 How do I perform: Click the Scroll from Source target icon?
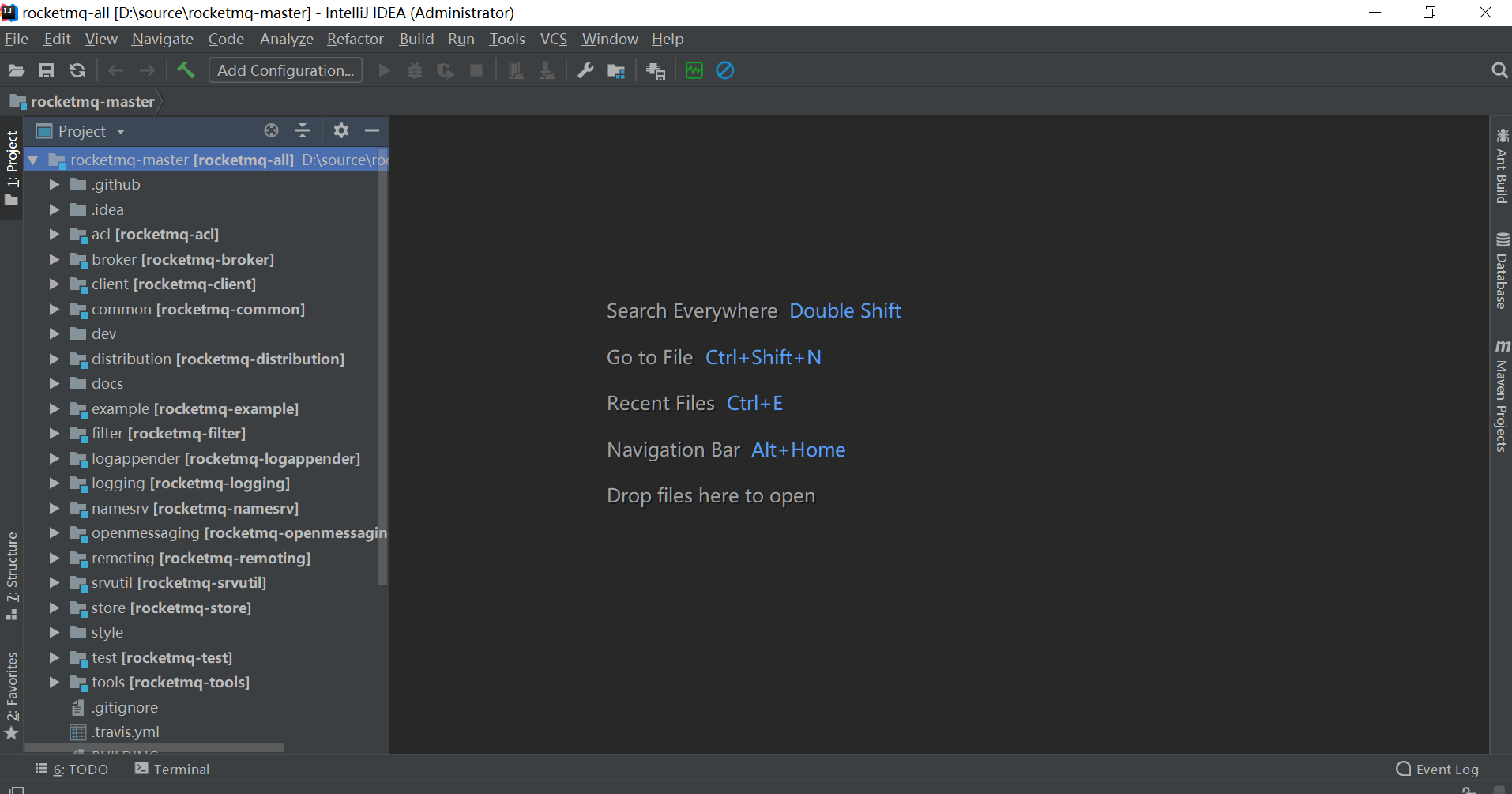coord(271,130)
